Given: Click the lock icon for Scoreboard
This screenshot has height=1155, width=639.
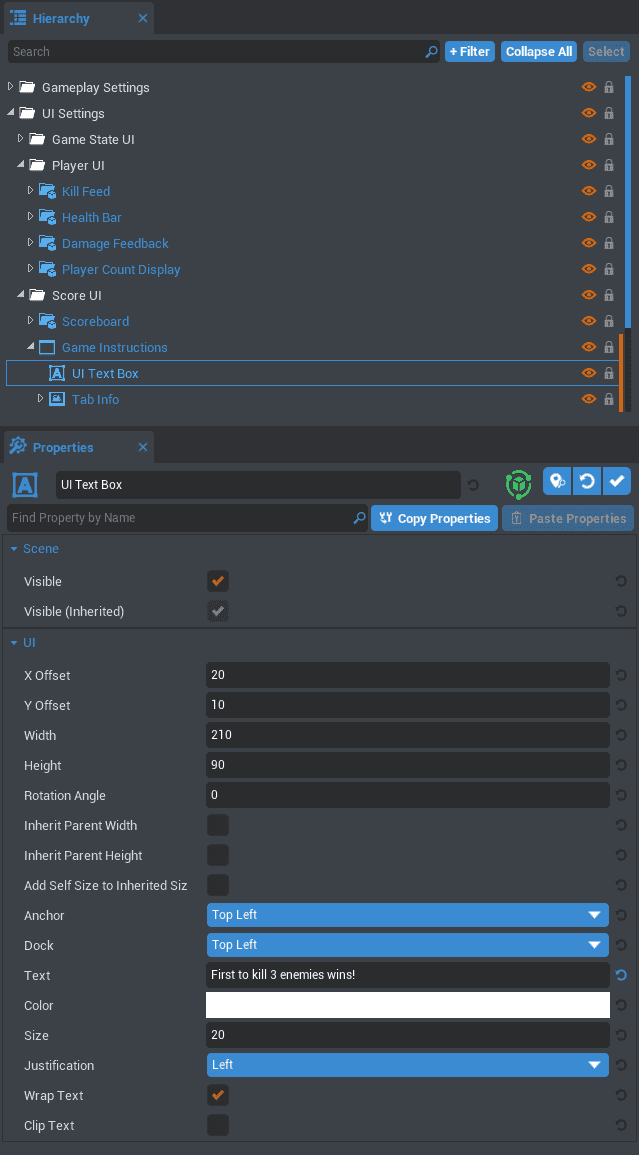Looking at the screenshot, I should coord(608,322).
